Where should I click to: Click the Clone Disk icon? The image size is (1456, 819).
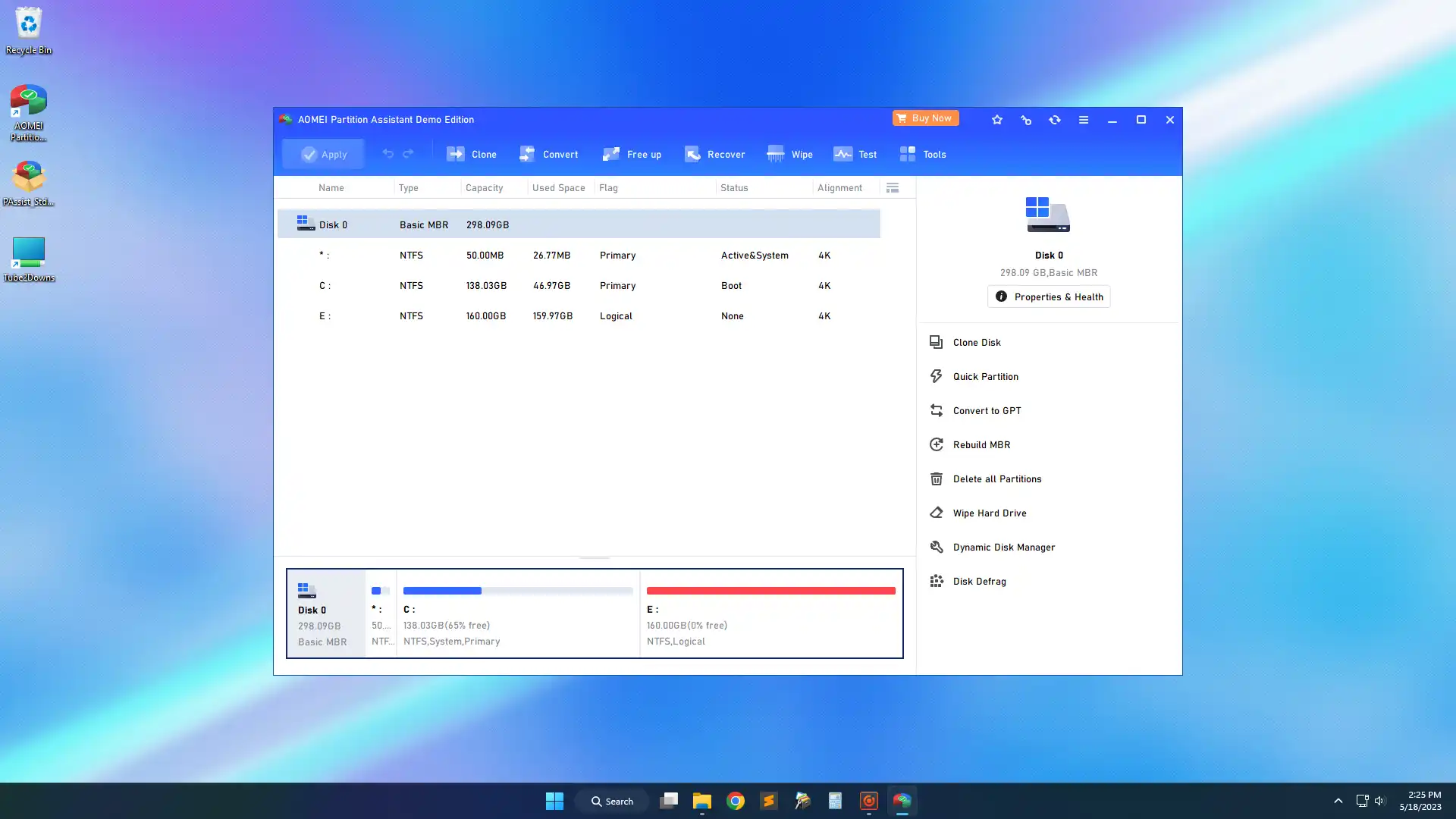937,342
